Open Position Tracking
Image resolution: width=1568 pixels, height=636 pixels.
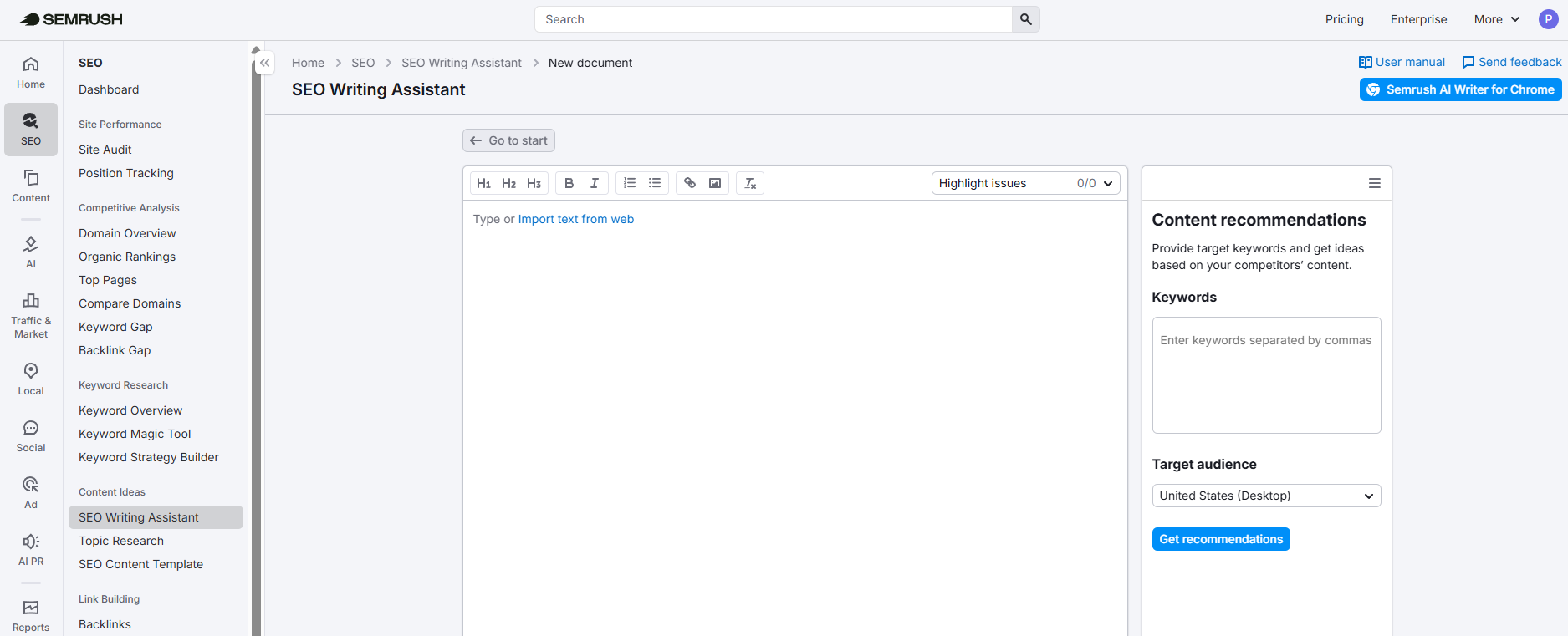coord(126,173)
